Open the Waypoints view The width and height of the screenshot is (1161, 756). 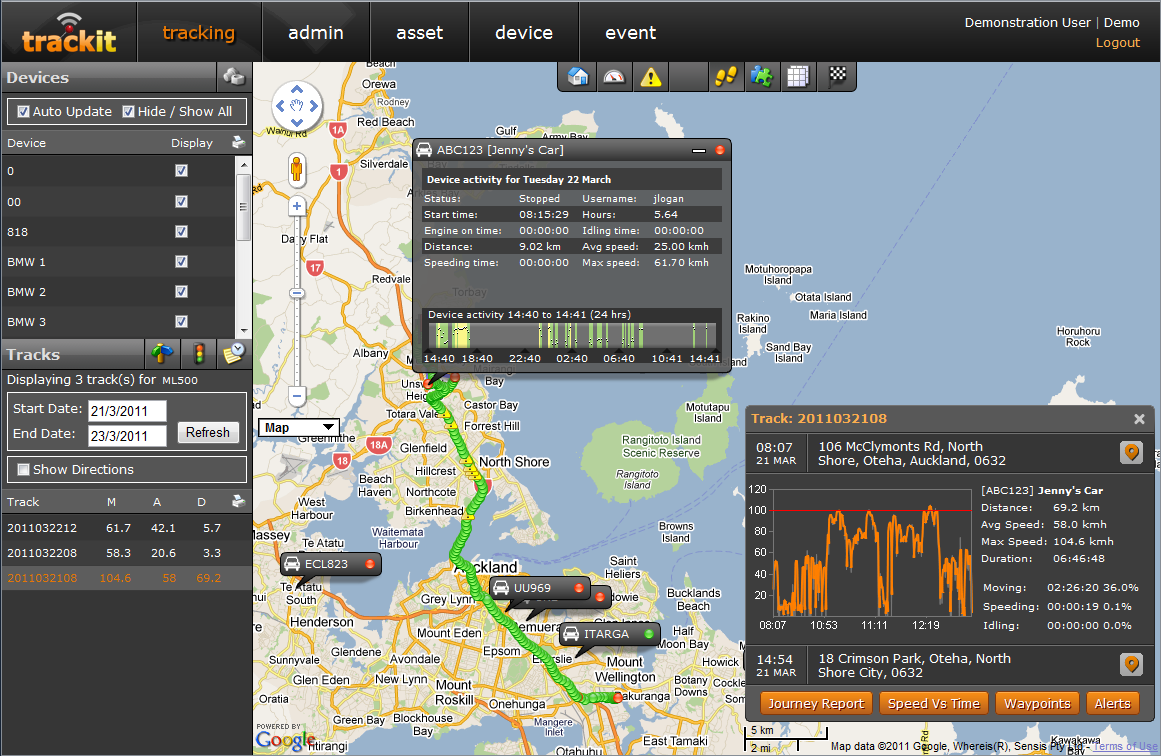click(1037, 703)
